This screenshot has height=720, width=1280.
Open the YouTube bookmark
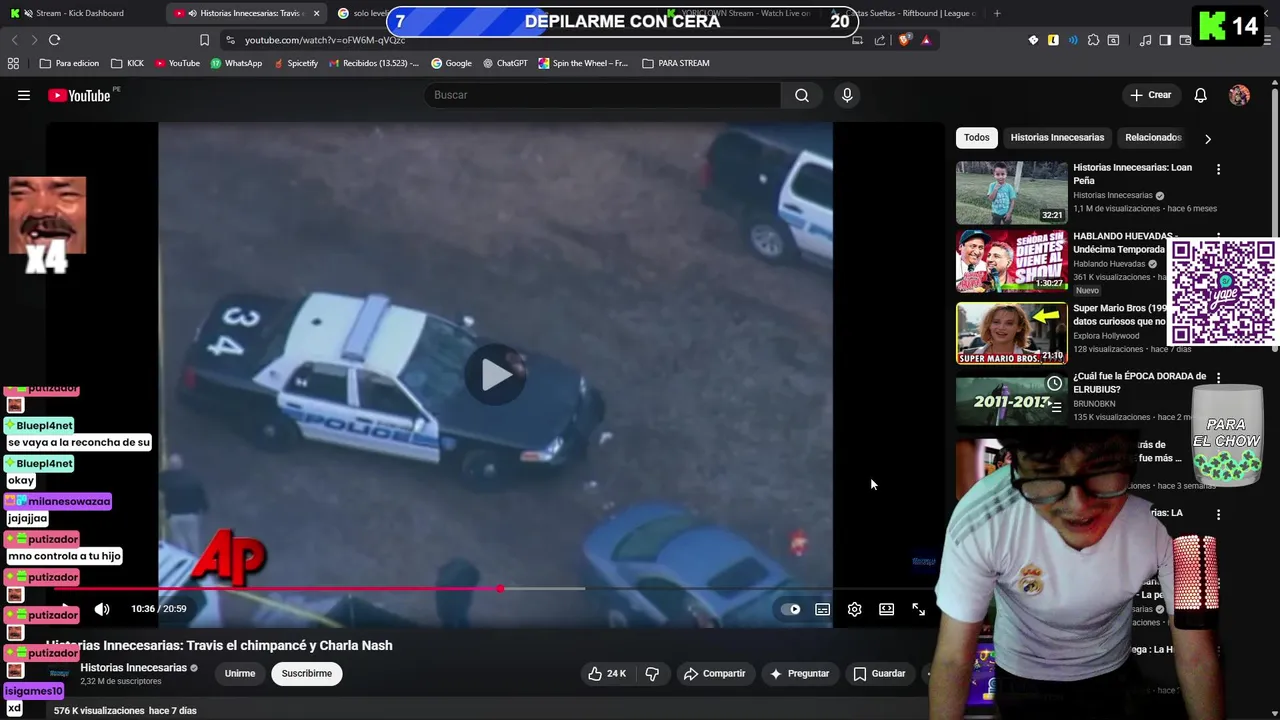[x=176, y=63]
